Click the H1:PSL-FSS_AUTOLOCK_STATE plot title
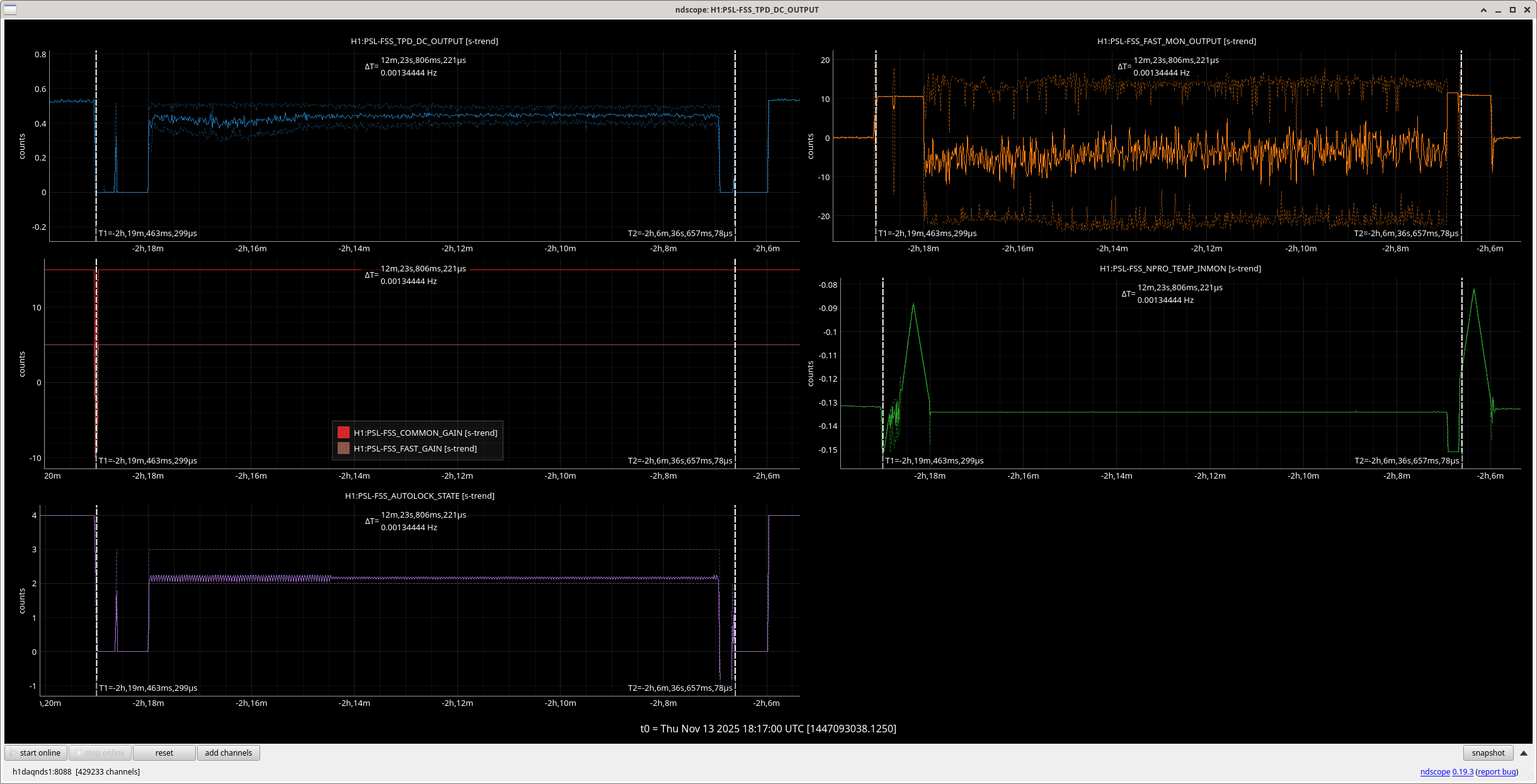The width and height of the screenshot is (1537, 784). click(x=420, y=496)
